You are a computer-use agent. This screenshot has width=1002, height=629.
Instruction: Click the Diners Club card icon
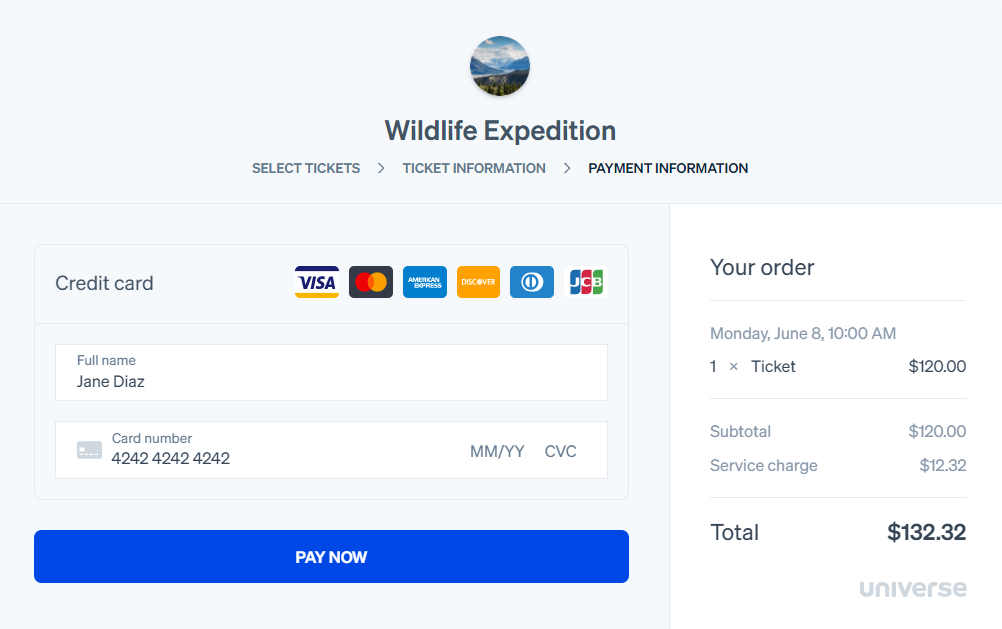click(x=532, y=282)
